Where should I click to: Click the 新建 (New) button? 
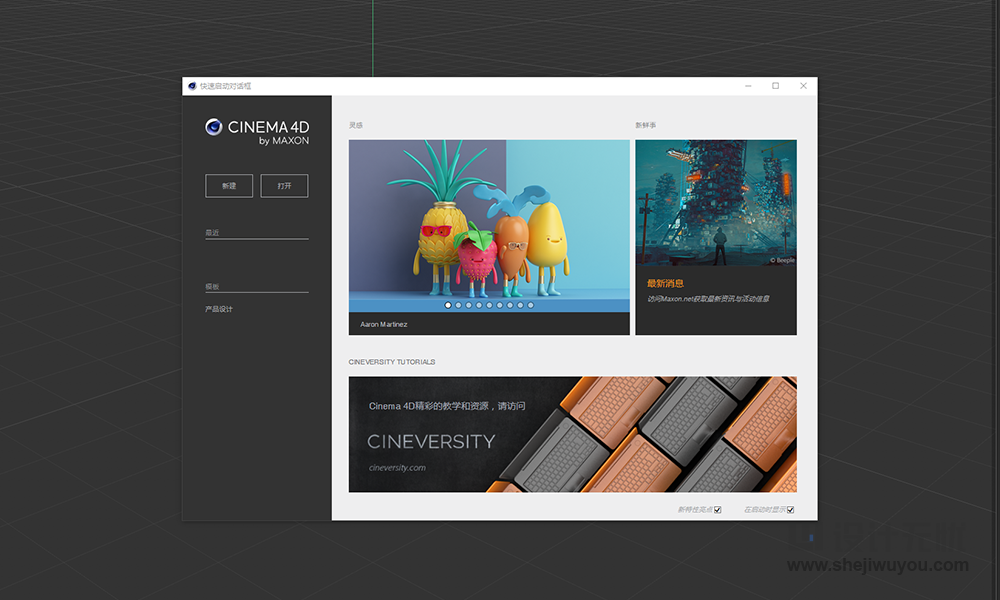click(x=229, y=186)
